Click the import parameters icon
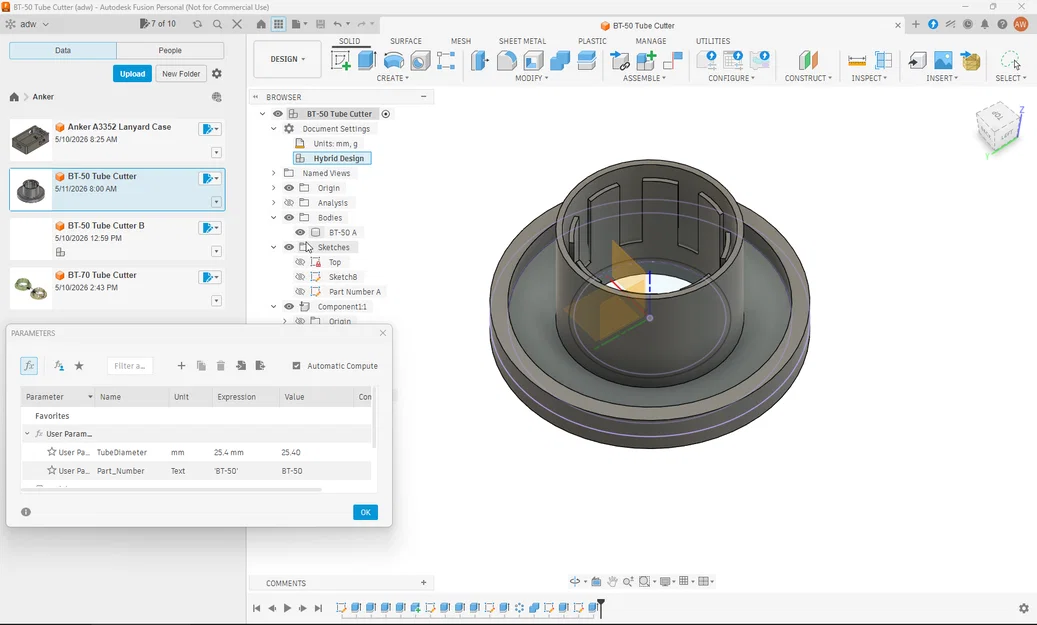1037x625 pixels. [x=241, y=366]
